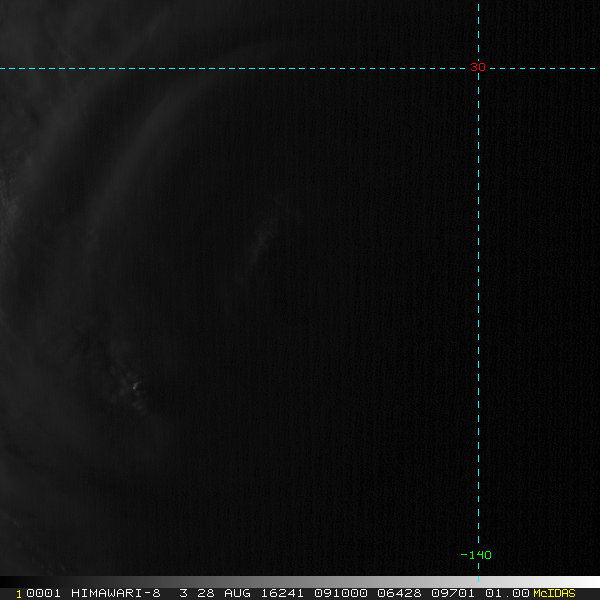This screenshot has width=600, height=600.
Task: Click the yellow McIDAS label
Action: click(x=554, y=593)
